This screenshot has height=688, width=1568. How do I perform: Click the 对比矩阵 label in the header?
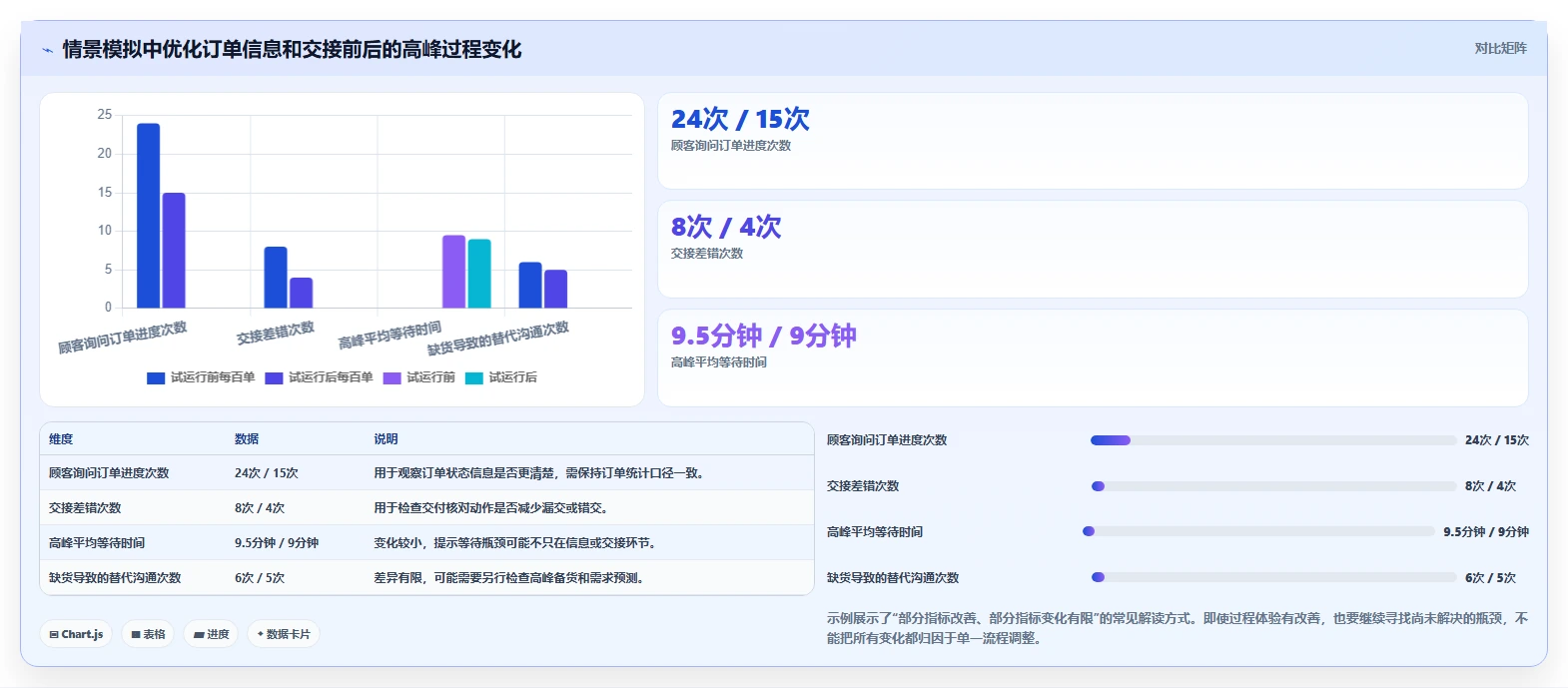[1500, 48]
